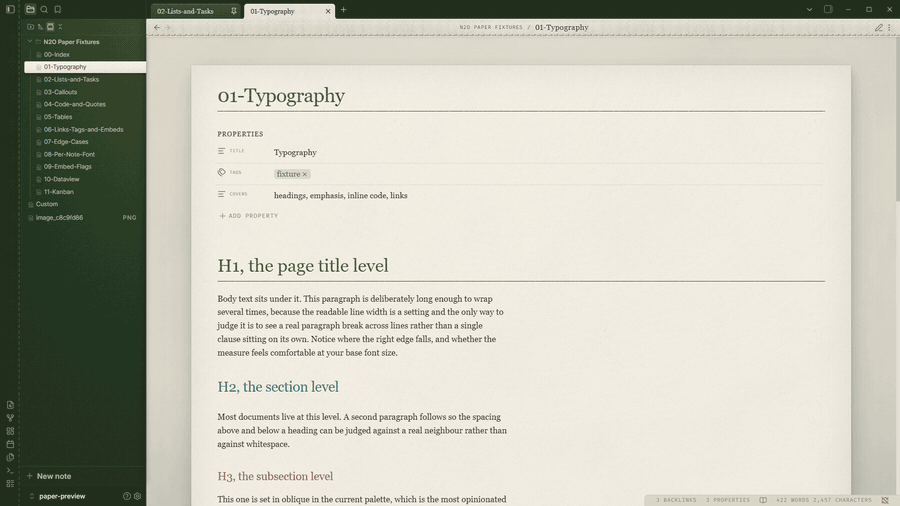The image size is (900, 506).
Task: Open the paper-preview vault switcher
Action: [57, 496]
